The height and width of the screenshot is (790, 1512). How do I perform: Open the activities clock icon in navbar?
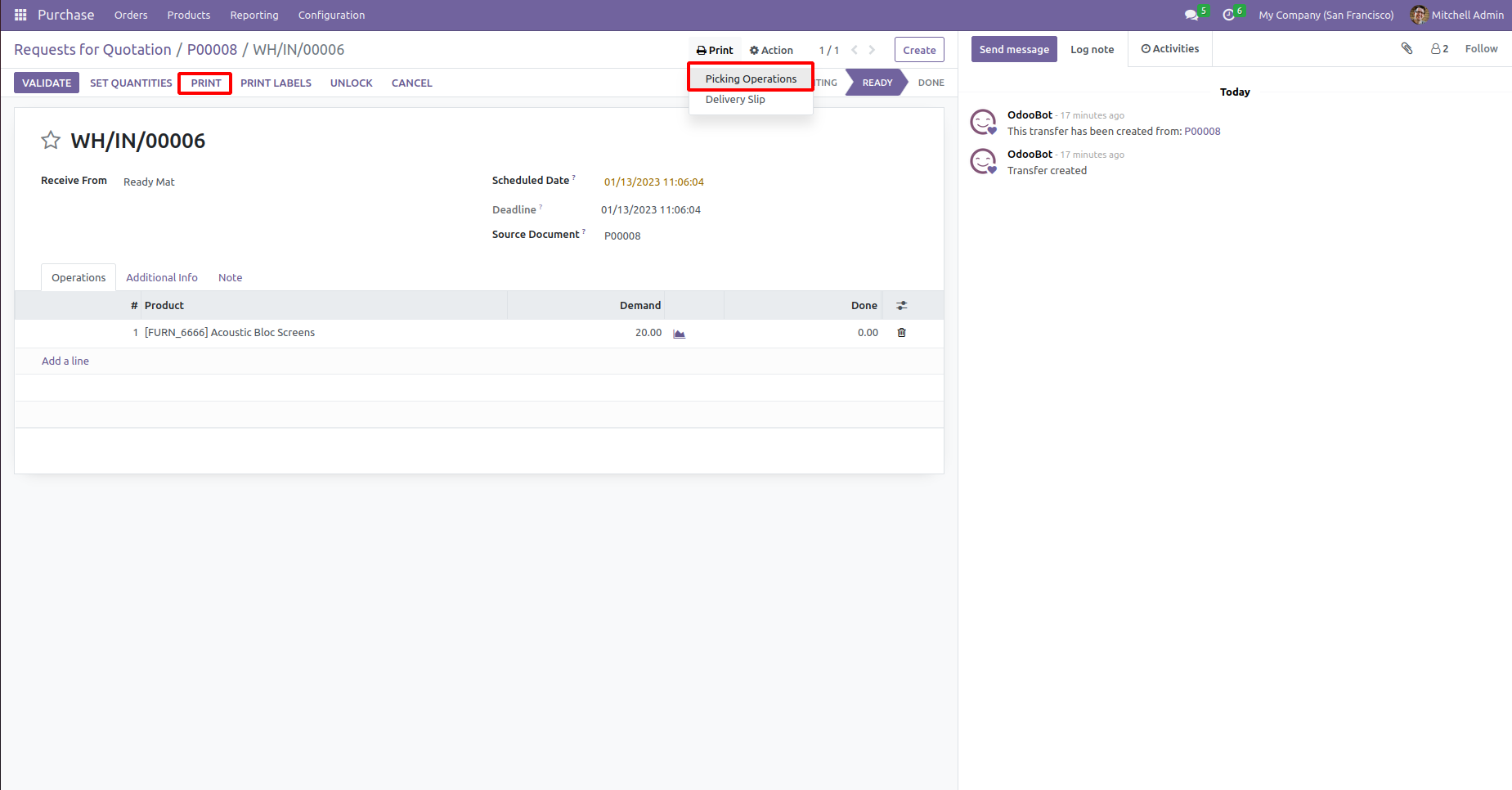(1228, 15)
